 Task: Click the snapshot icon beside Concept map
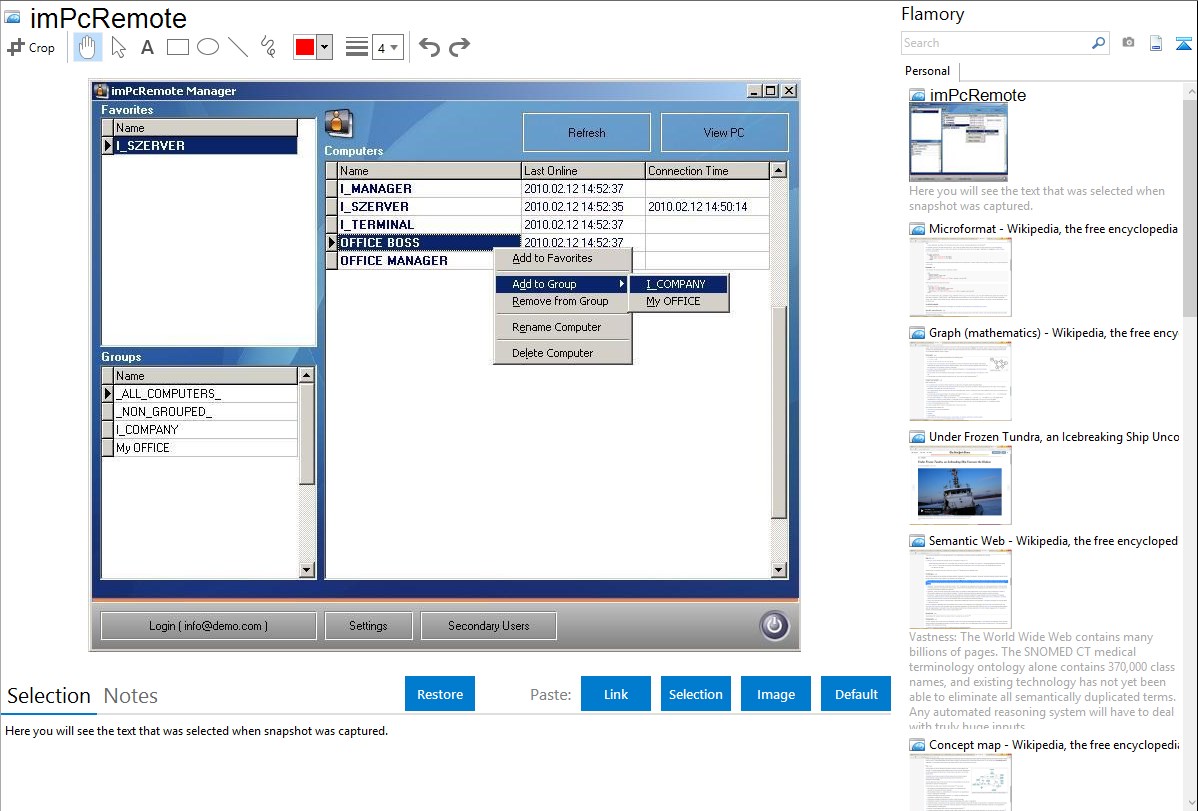[917, 745]
